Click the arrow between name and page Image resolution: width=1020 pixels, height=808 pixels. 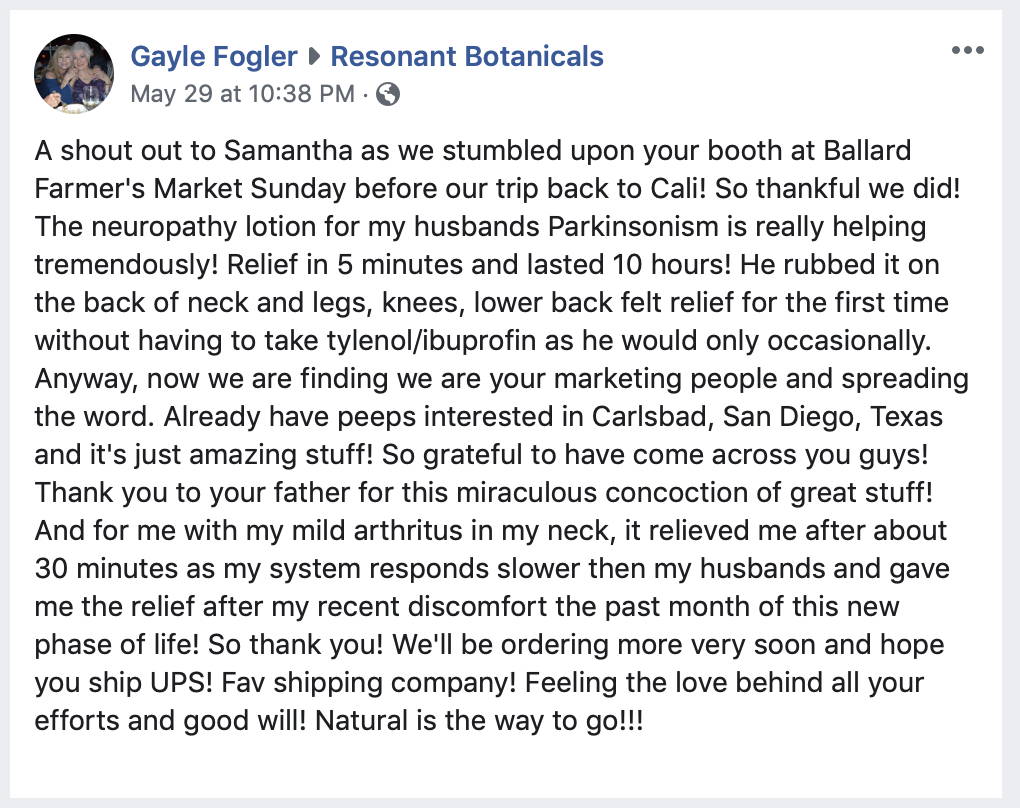pos(314,57)
